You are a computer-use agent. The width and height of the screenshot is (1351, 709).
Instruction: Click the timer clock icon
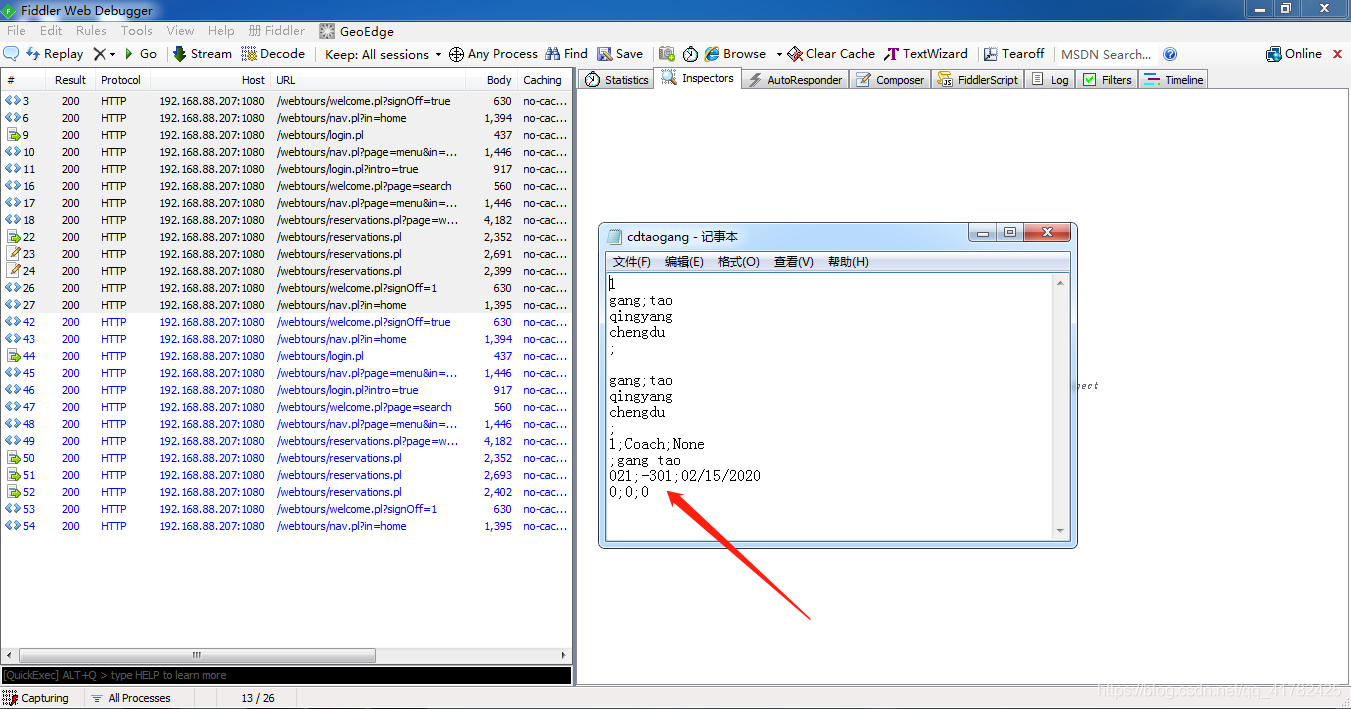[691, 54]
